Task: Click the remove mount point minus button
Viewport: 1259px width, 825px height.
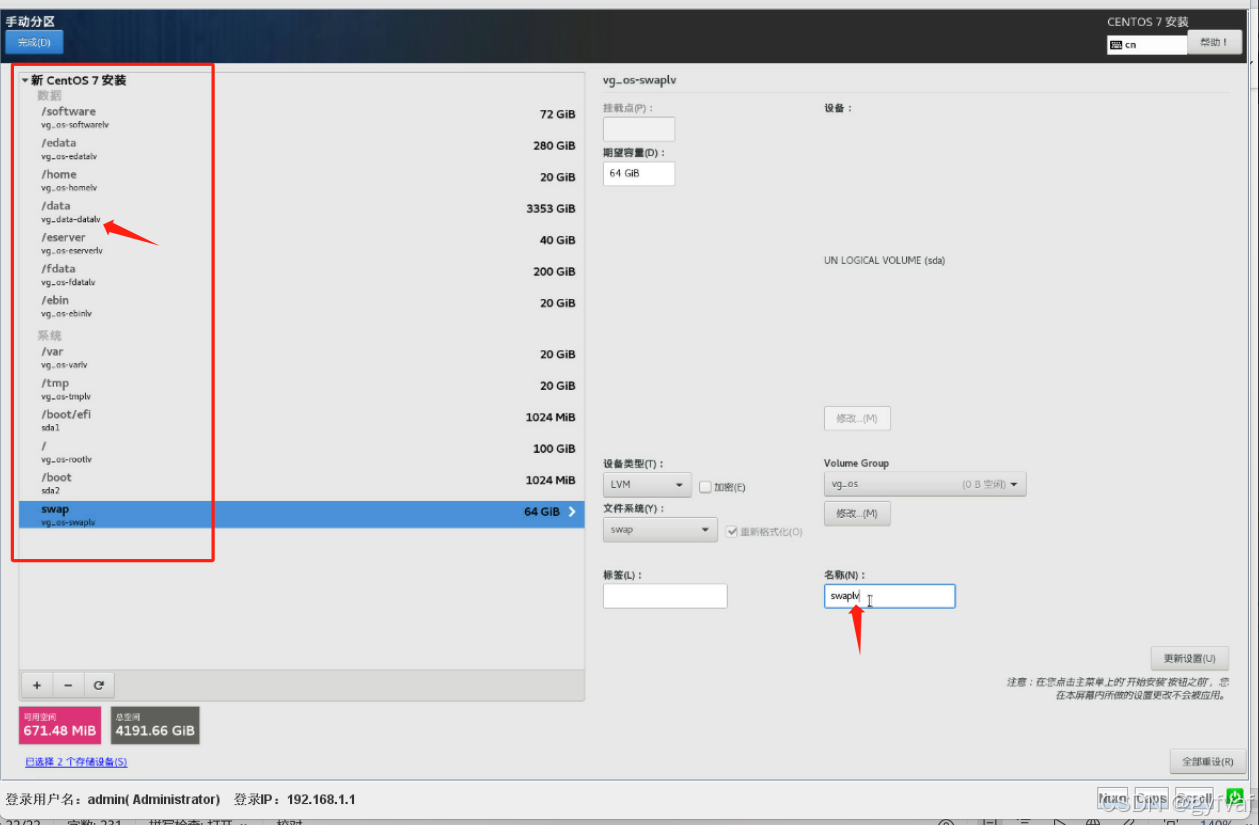Action: click(x=68, y=685)
